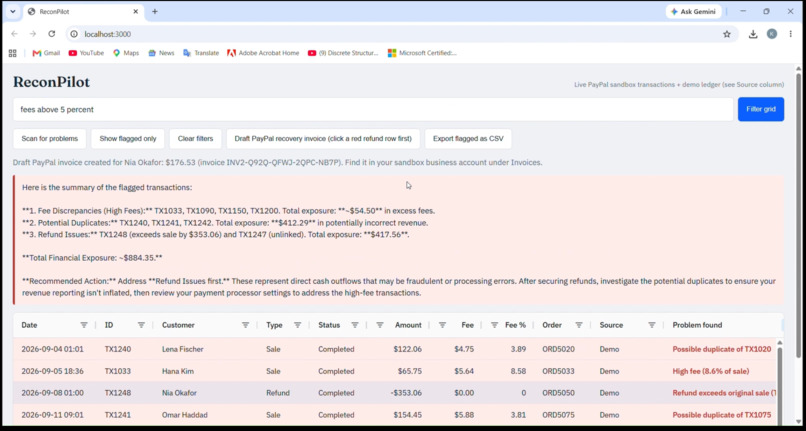Viewport: 806px width, 431px height.
Task: Open Maps bookmark
Action: 126,53
